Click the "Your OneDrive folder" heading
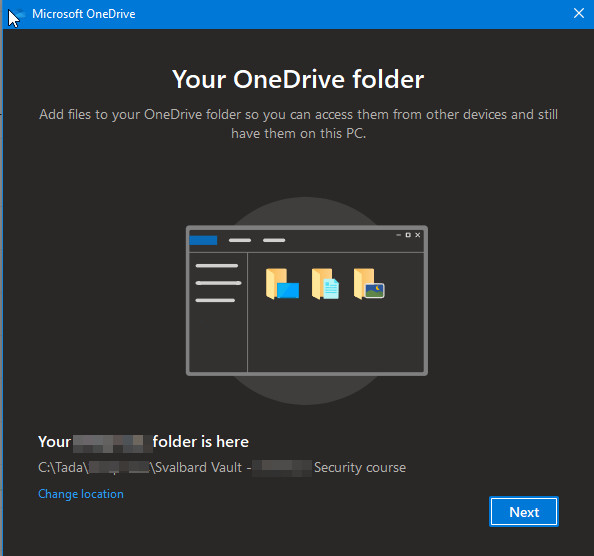 298,79
